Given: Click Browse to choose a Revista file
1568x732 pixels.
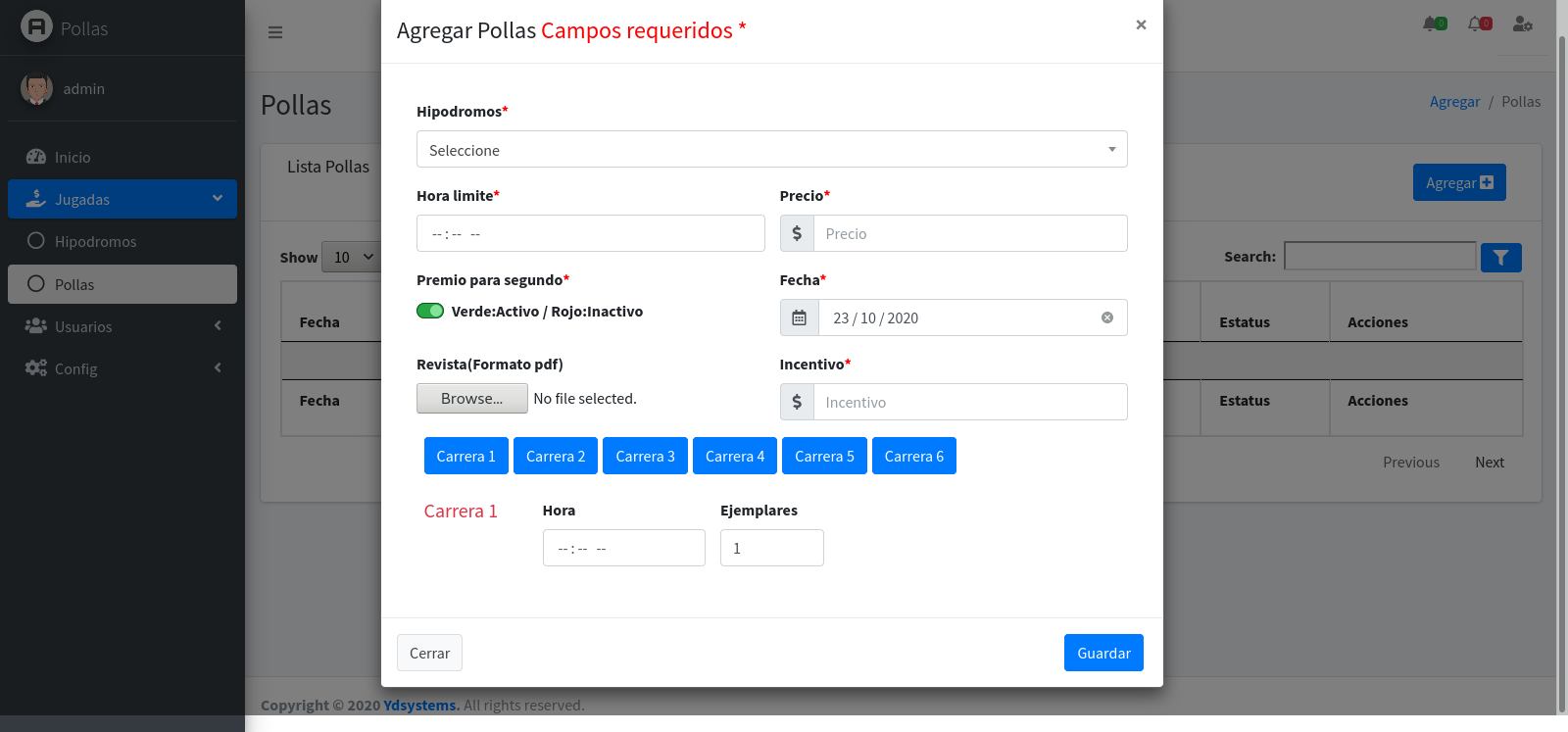Looking at the screenshot, I should 471,398.
